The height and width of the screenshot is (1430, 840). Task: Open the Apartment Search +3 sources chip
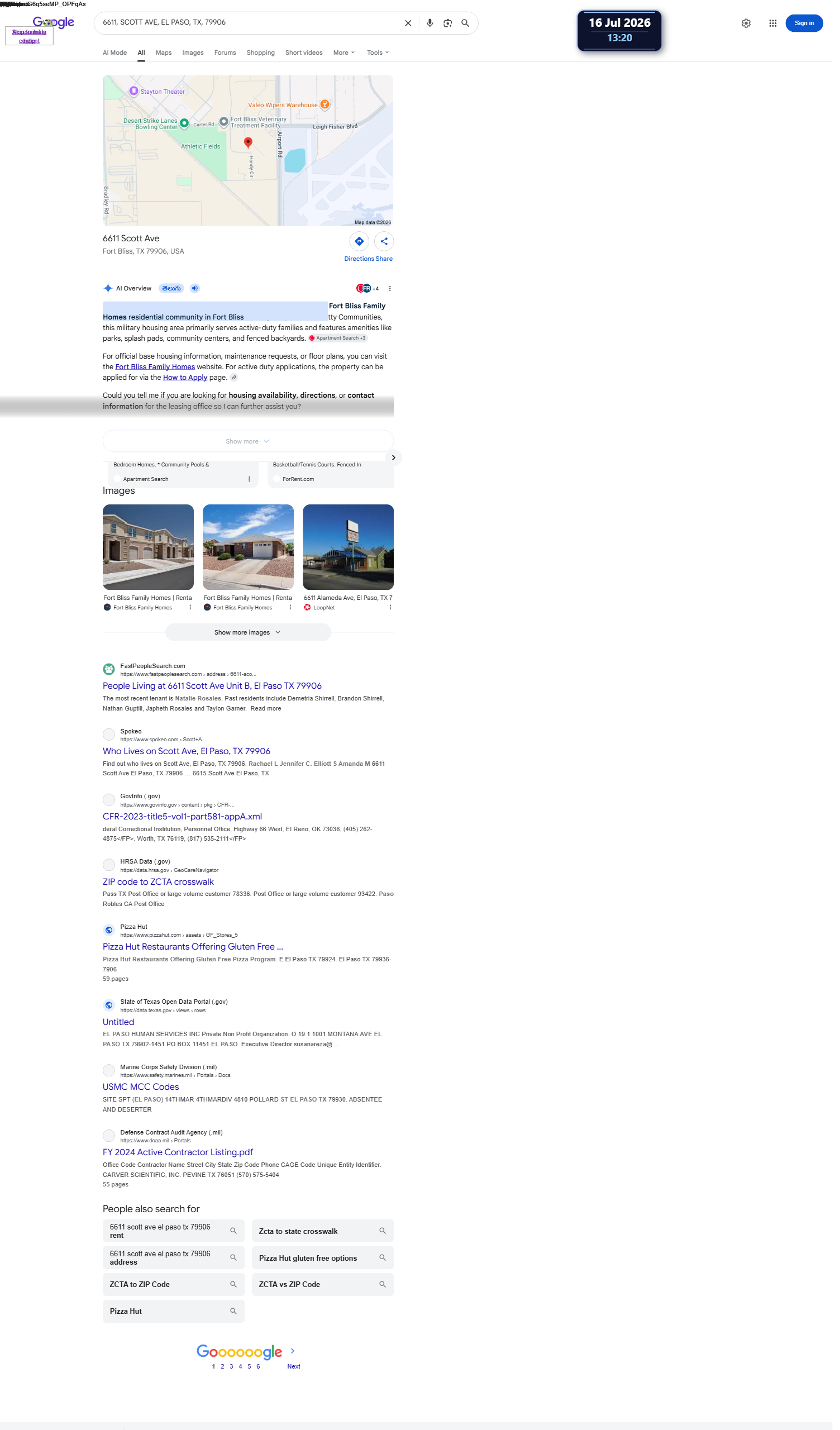click(x=341, y=341)
